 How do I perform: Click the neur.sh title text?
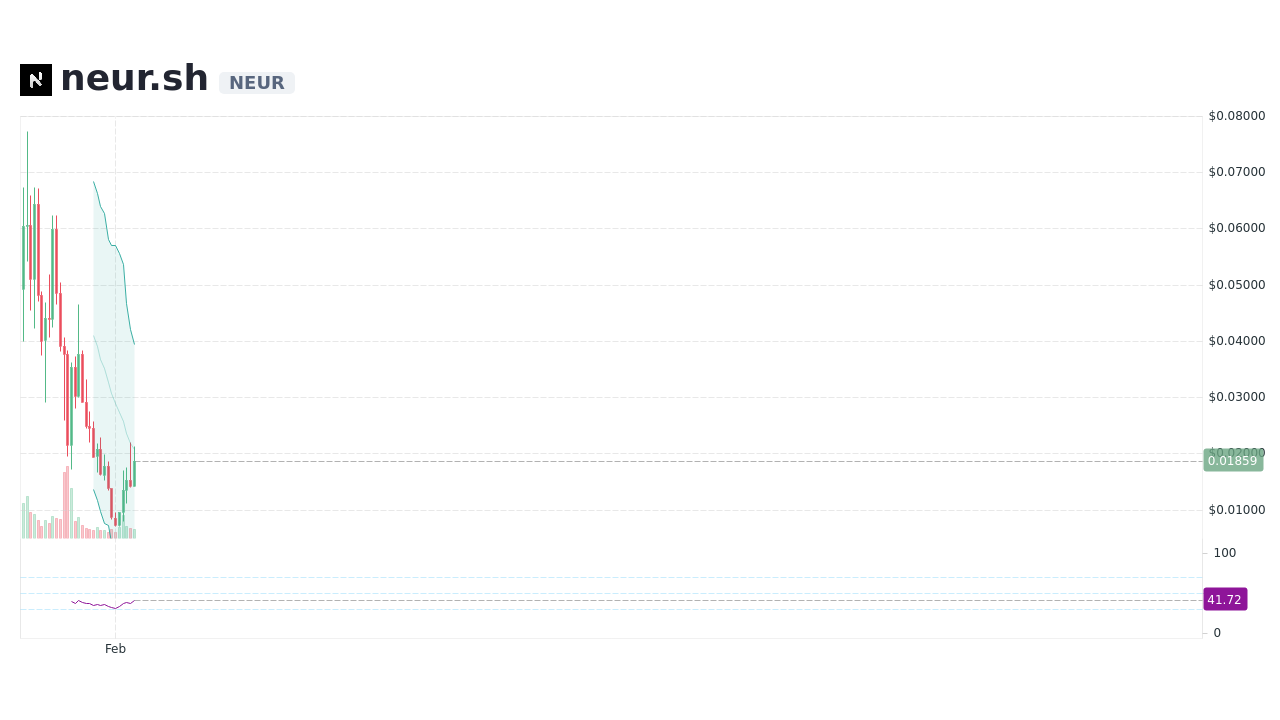point(134,79)
